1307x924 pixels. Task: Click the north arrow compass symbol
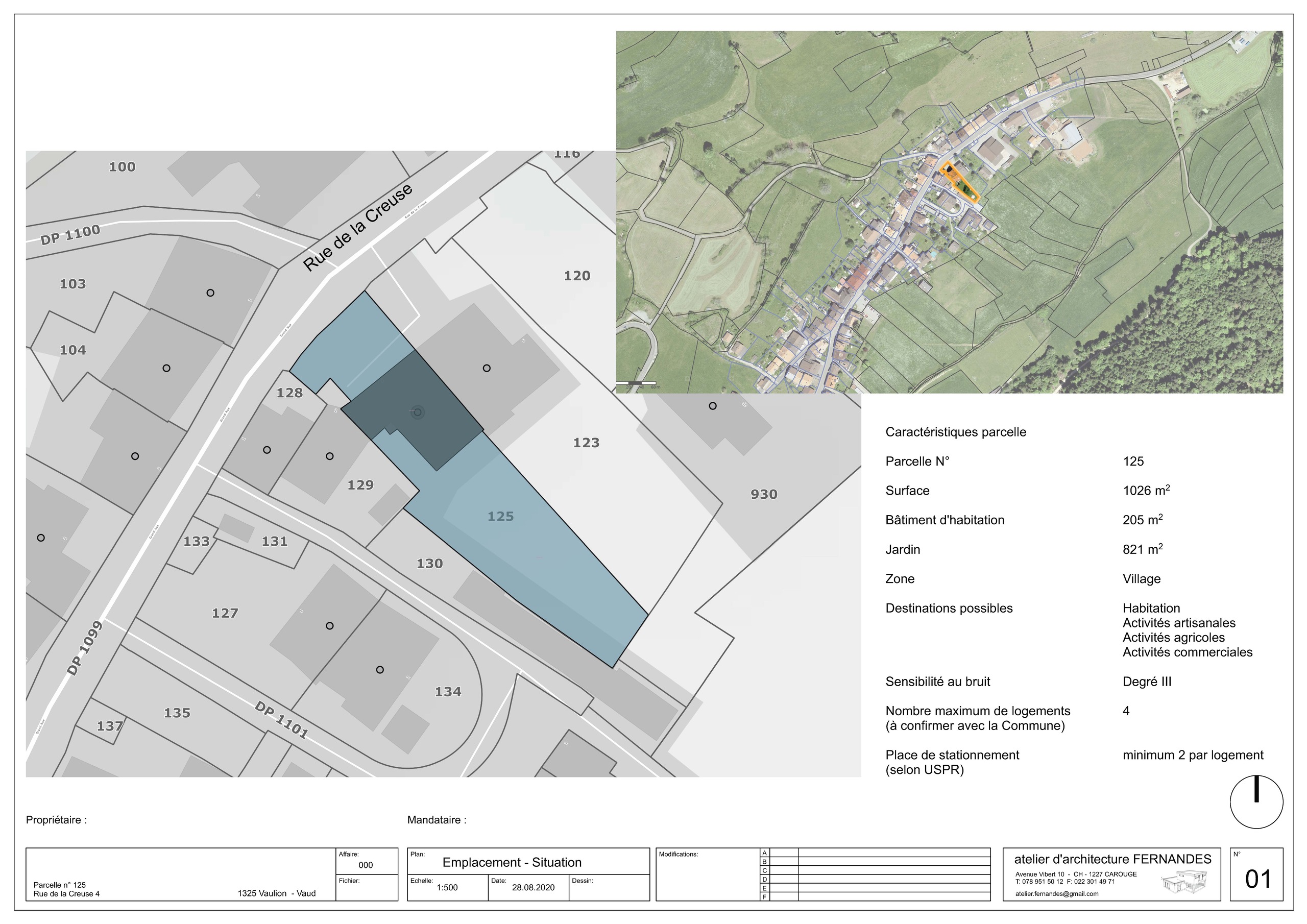coord(1256,801)
